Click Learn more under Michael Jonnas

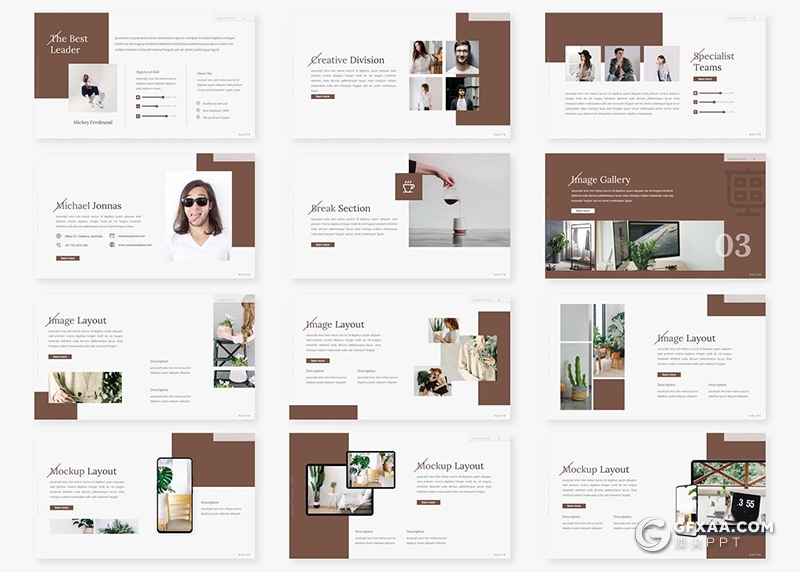point(67,258)
